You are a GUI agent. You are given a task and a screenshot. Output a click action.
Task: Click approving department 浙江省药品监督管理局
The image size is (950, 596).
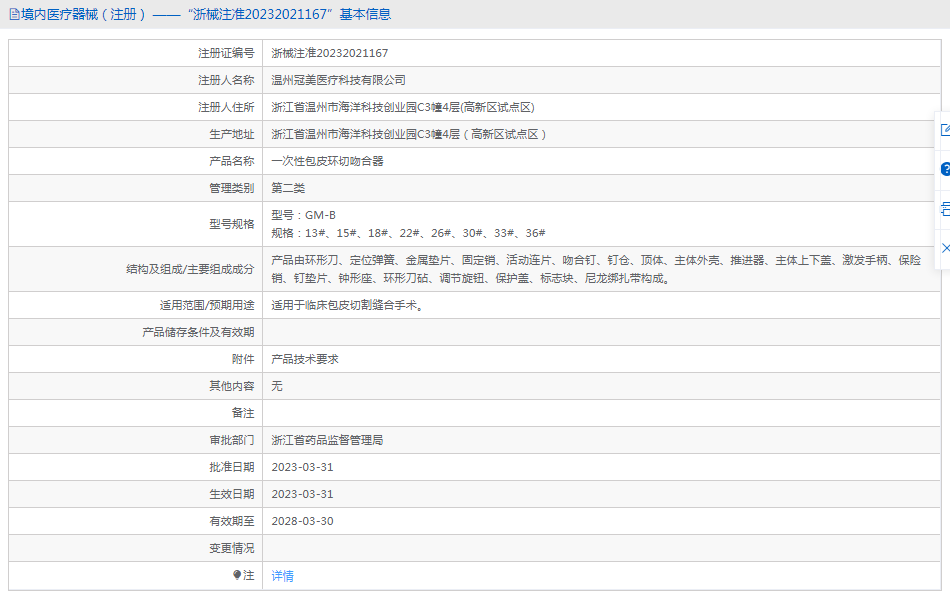(x=327, y=440)
